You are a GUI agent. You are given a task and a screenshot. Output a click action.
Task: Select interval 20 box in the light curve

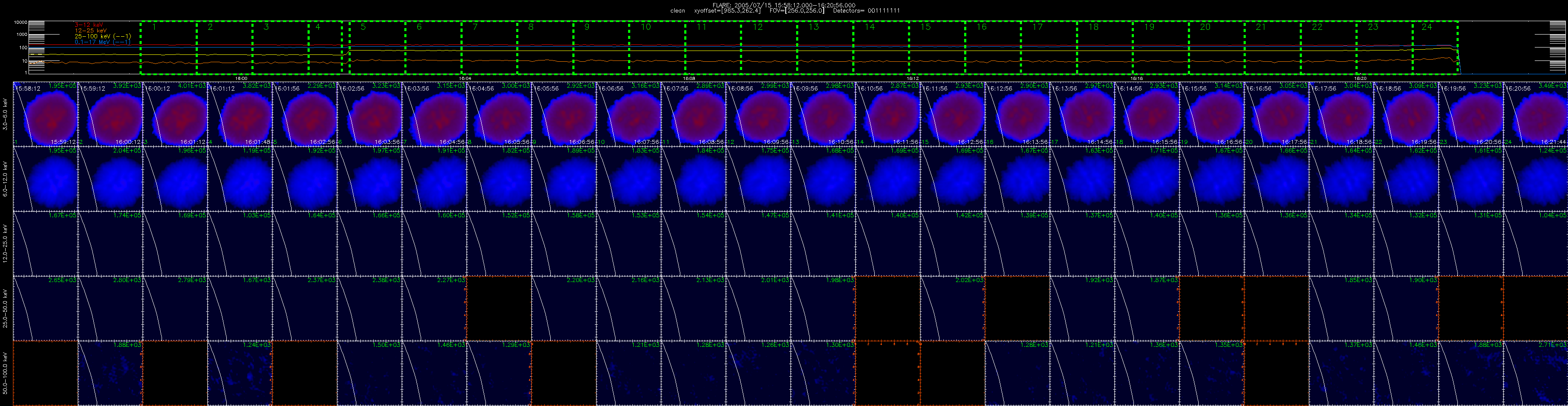(x=1217, y=48)
